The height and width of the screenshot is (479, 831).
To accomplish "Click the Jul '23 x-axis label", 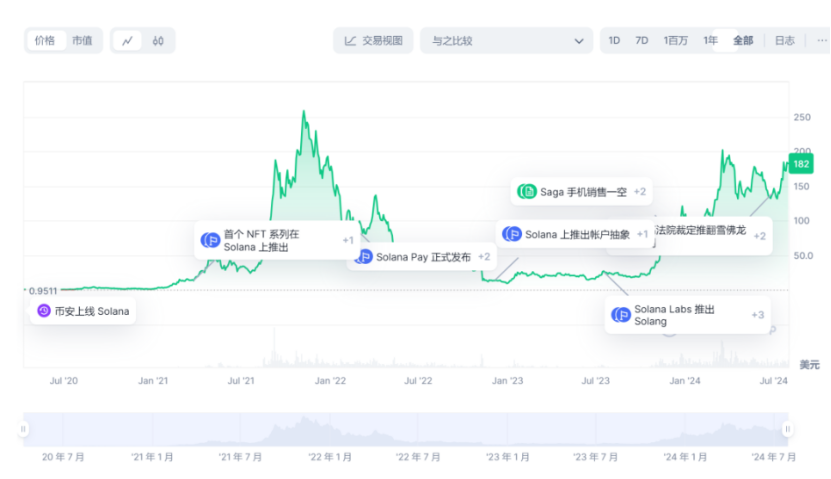I will 596,380.
